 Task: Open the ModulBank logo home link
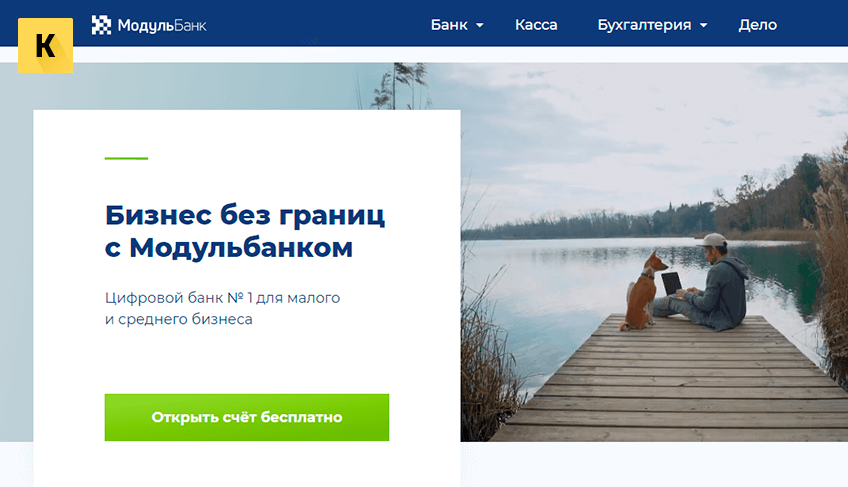coord(149,25)
